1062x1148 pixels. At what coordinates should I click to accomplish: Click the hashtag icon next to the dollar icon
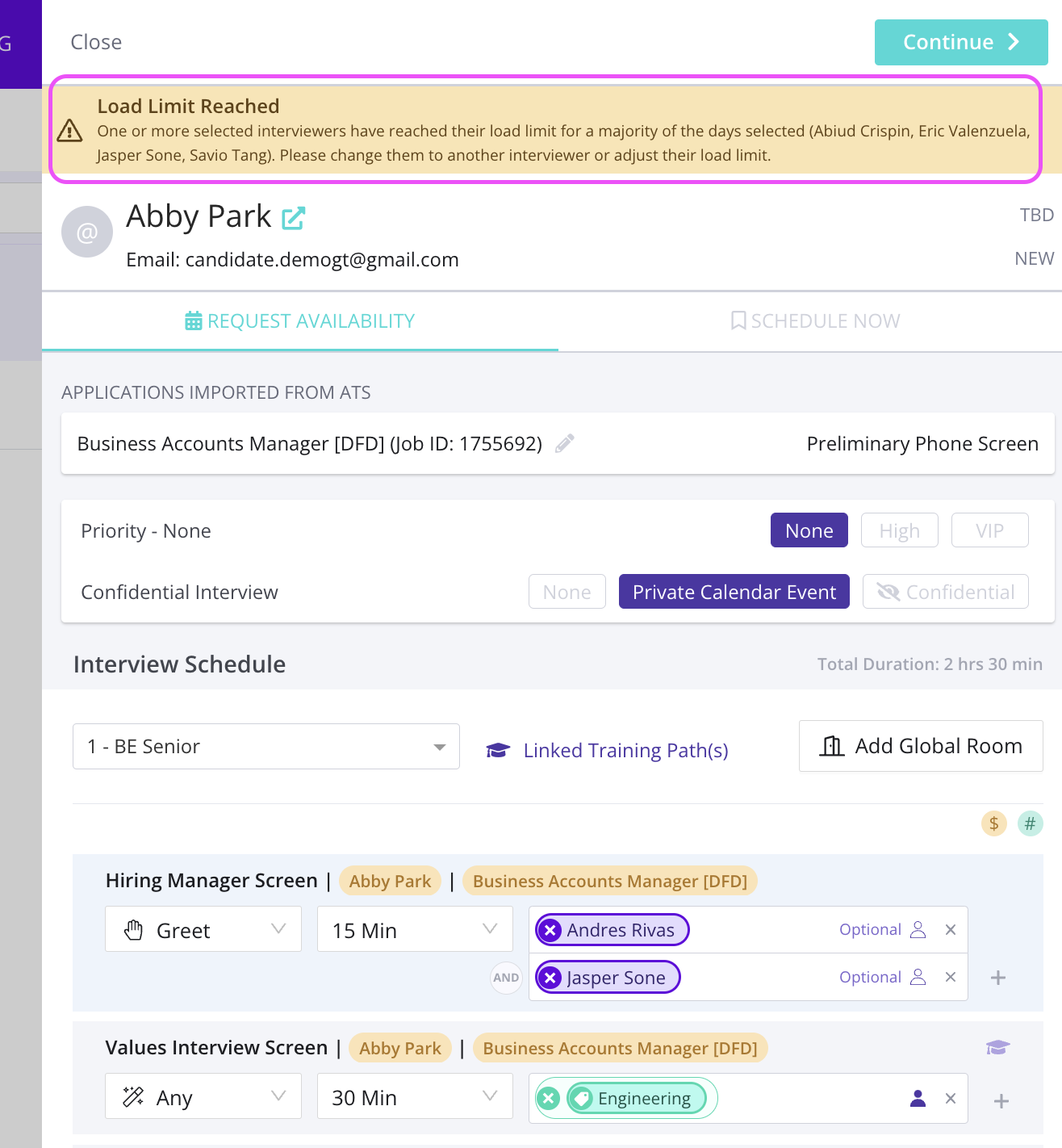(x=1030, y=823)
